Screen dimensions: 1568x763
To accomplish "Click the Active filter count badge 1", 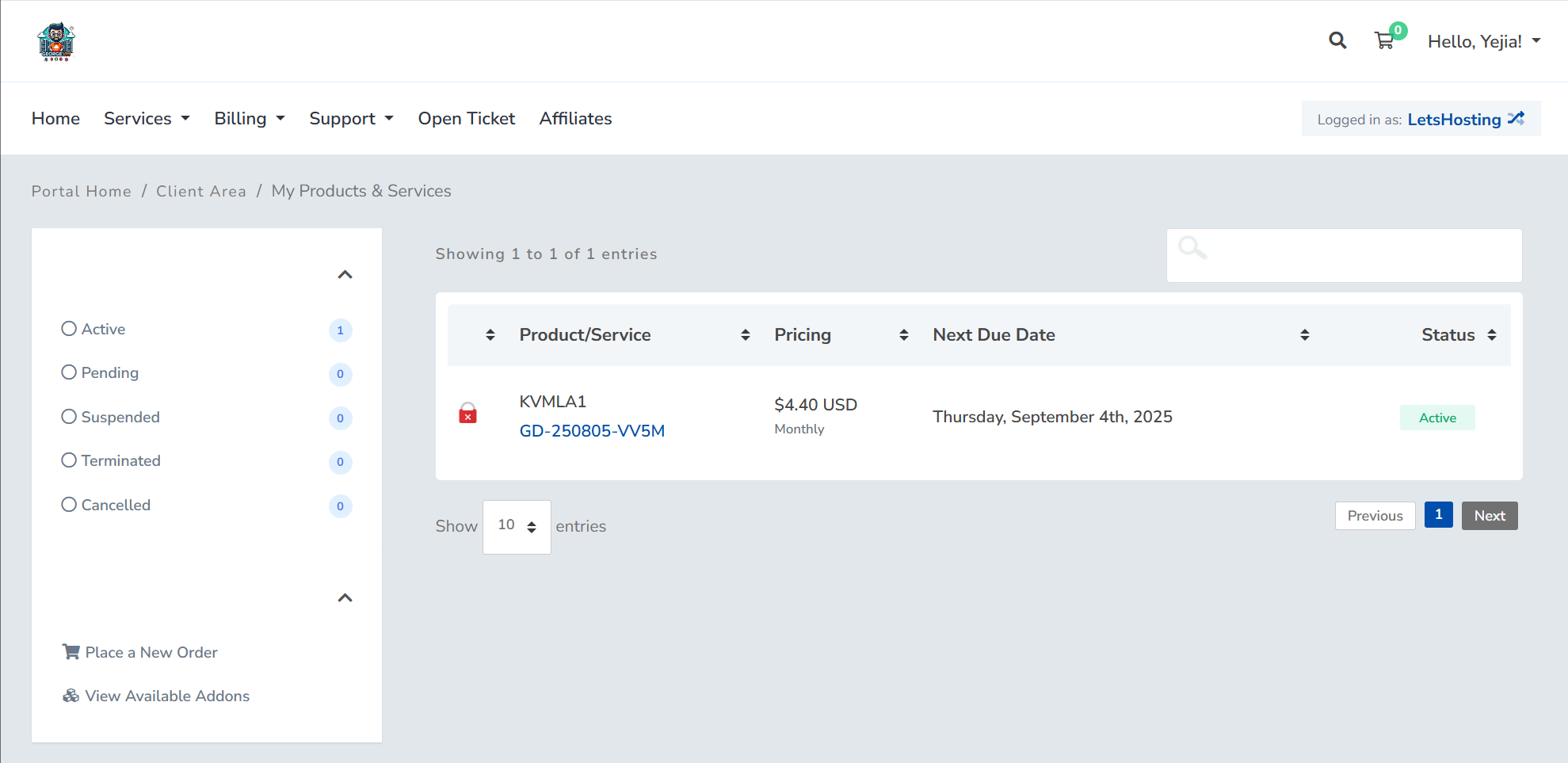I will pyautogui.click(x=341, y=330).
